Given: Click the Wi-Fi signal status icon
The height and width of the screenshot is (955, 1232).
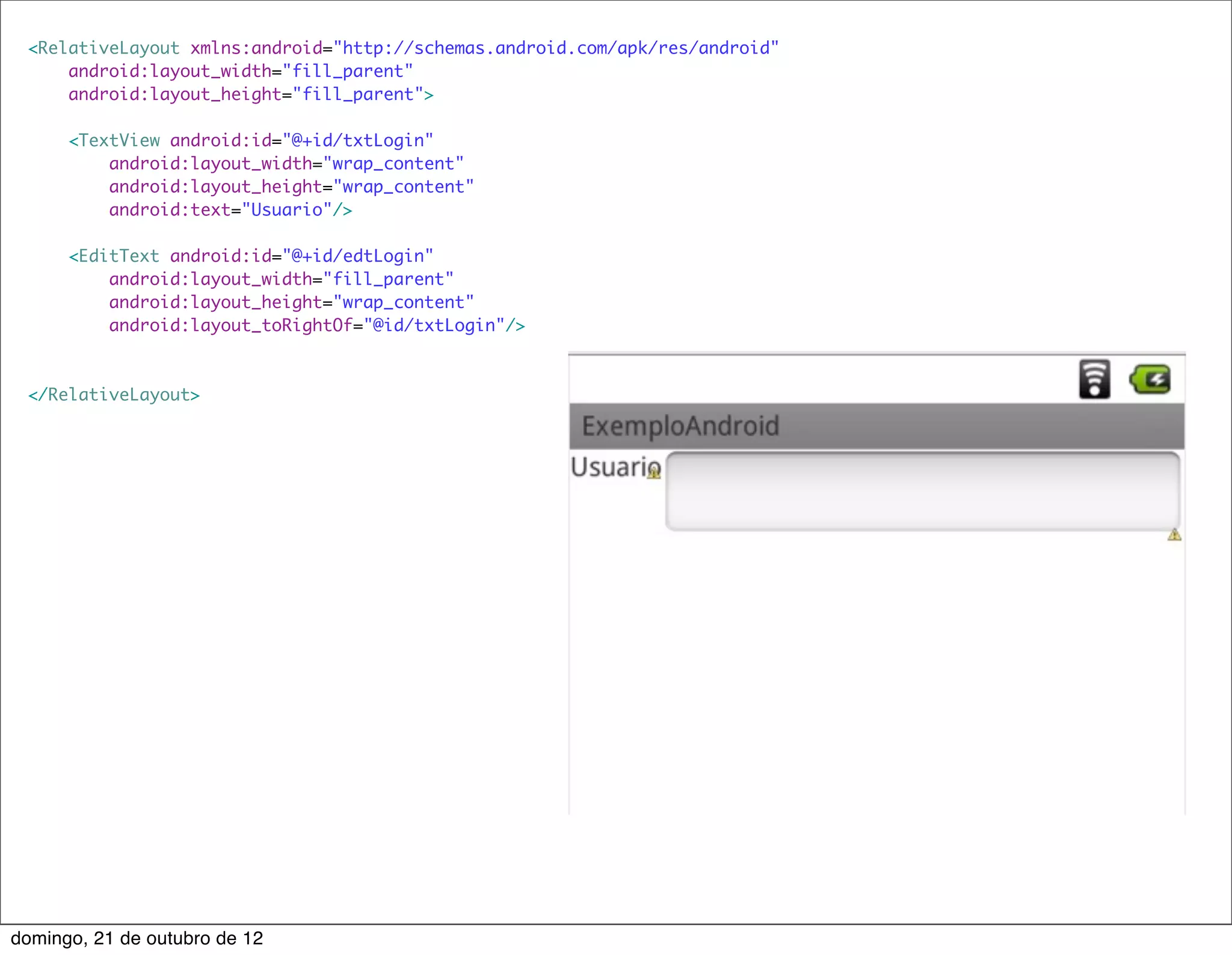Looking at the screenshot, I should point(1094,380).
